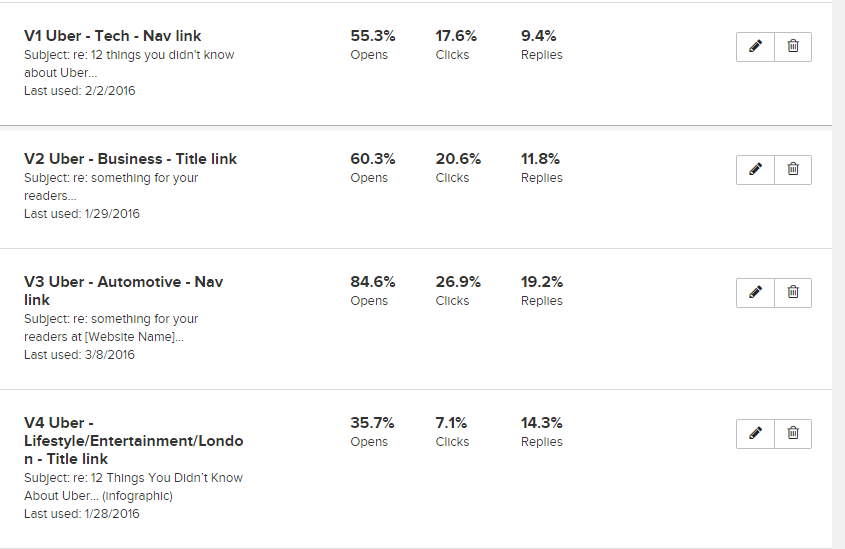Click the 55.3% Opens stat
Screen dimensions: 845x549
(x=372, y=36)
